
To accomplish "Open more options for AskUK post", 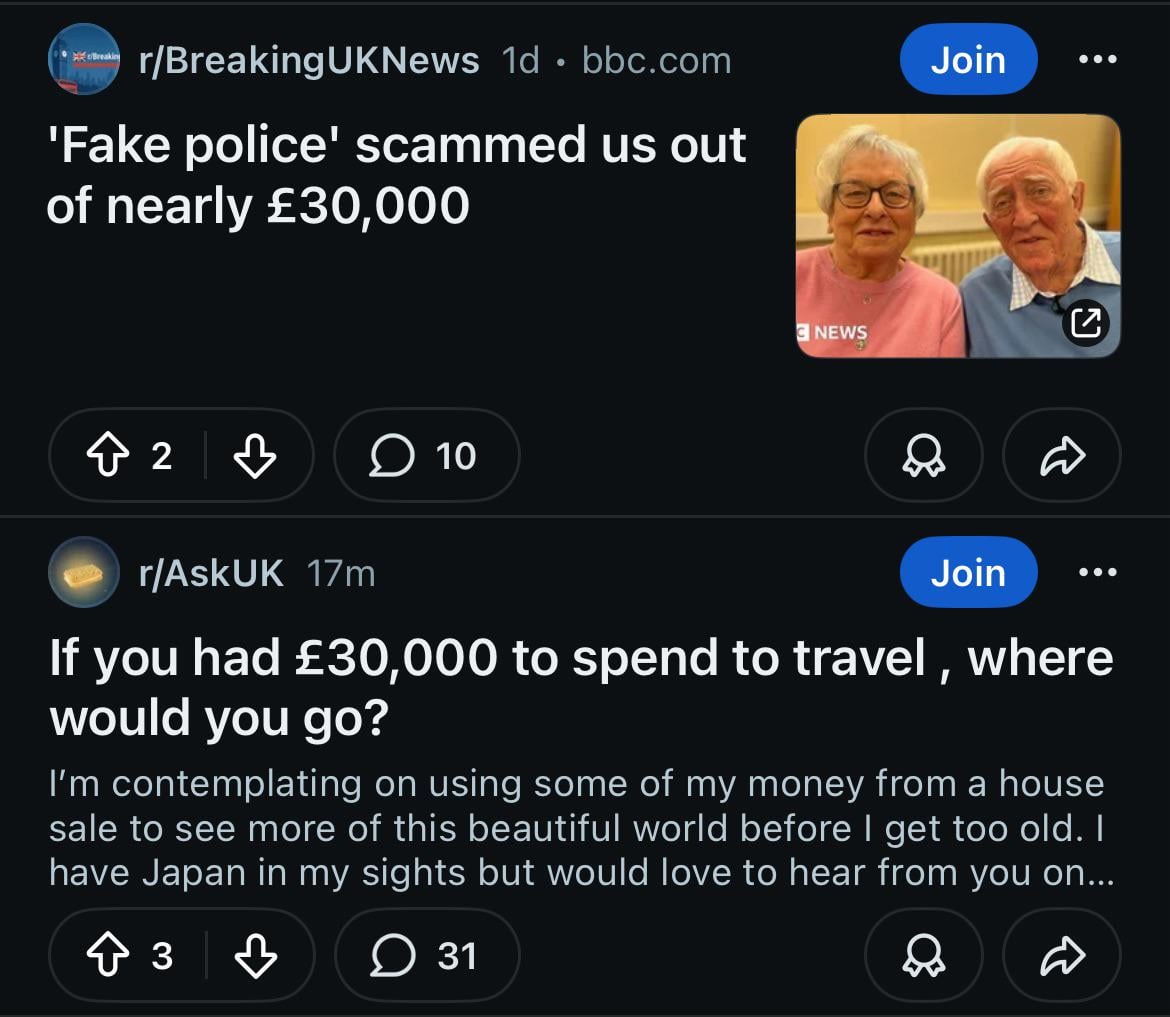I will [1097, 573].
